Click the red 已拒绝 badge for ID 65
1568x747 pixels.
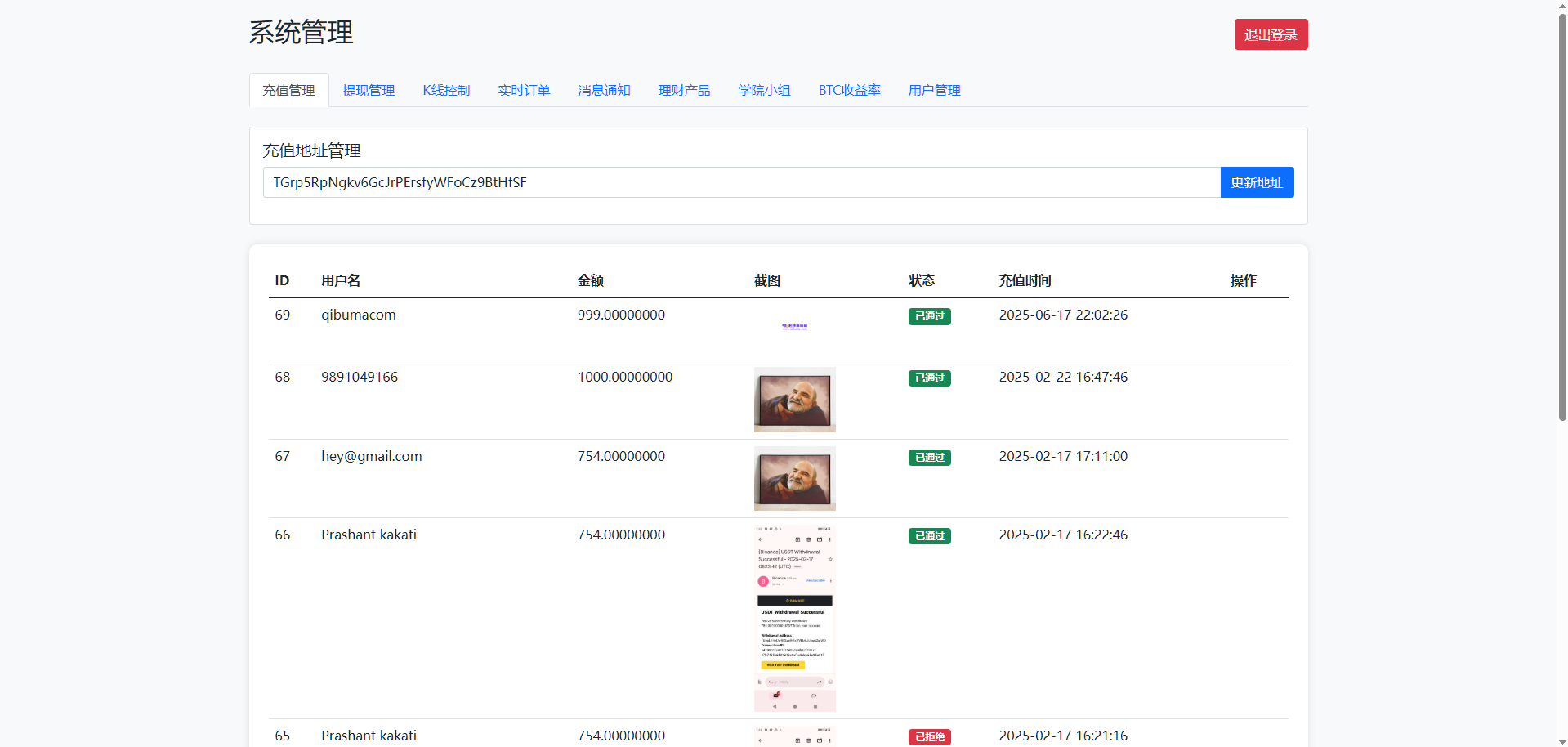tap(929, 737)
